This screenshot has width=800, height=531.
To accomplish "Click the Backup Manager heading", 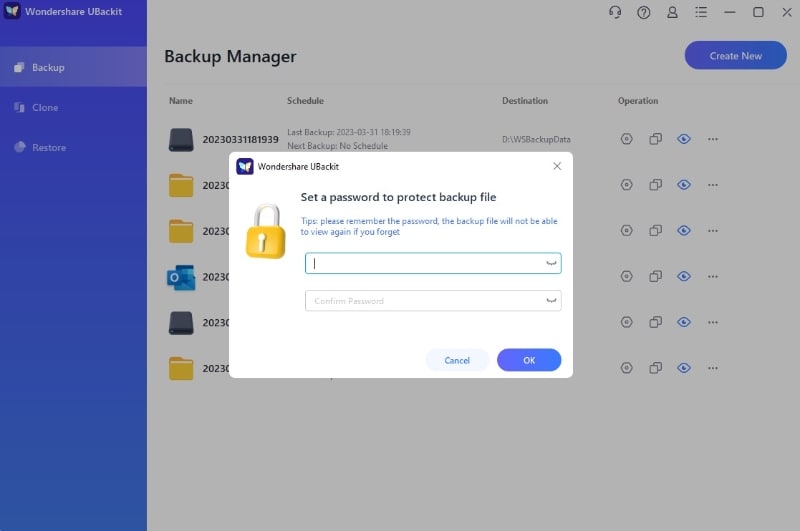I will point(230,56).
